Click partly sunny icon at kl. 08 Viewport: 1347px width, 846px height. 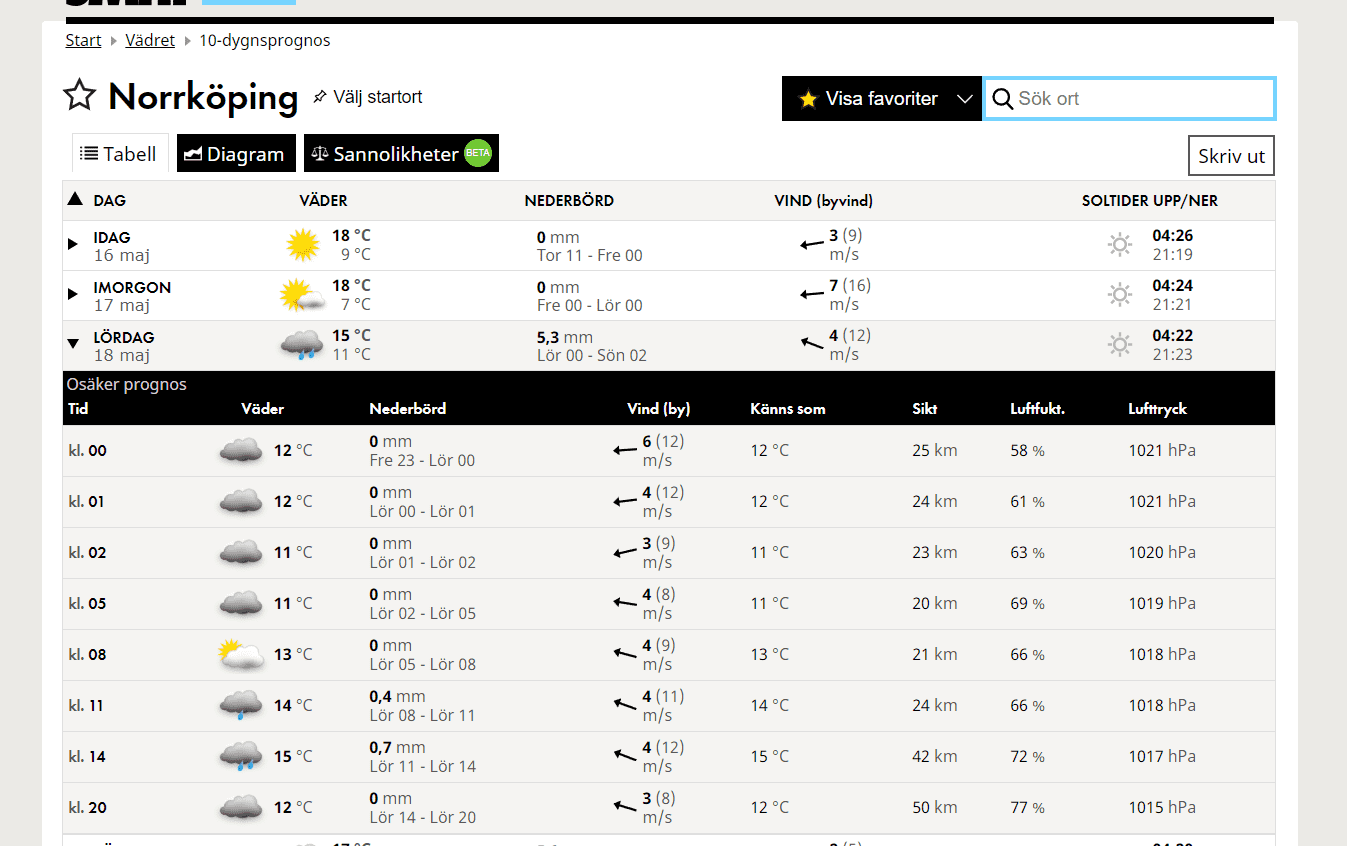click(241, 655)
